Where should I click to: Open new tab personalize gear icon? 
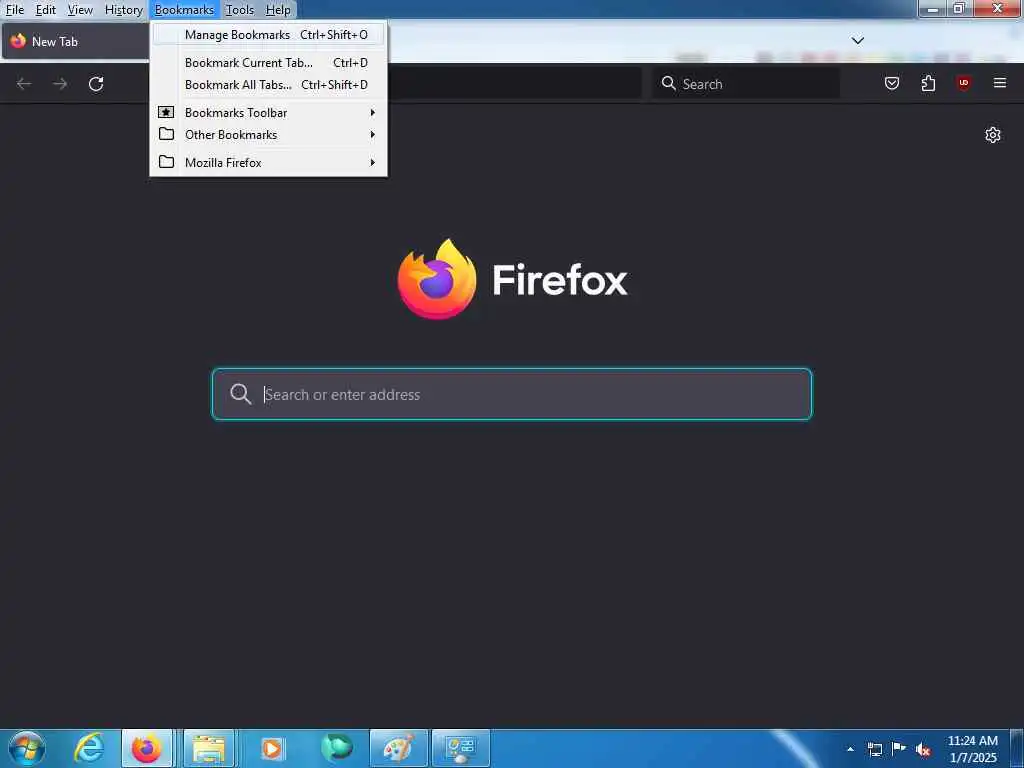[x=993, y=135]
